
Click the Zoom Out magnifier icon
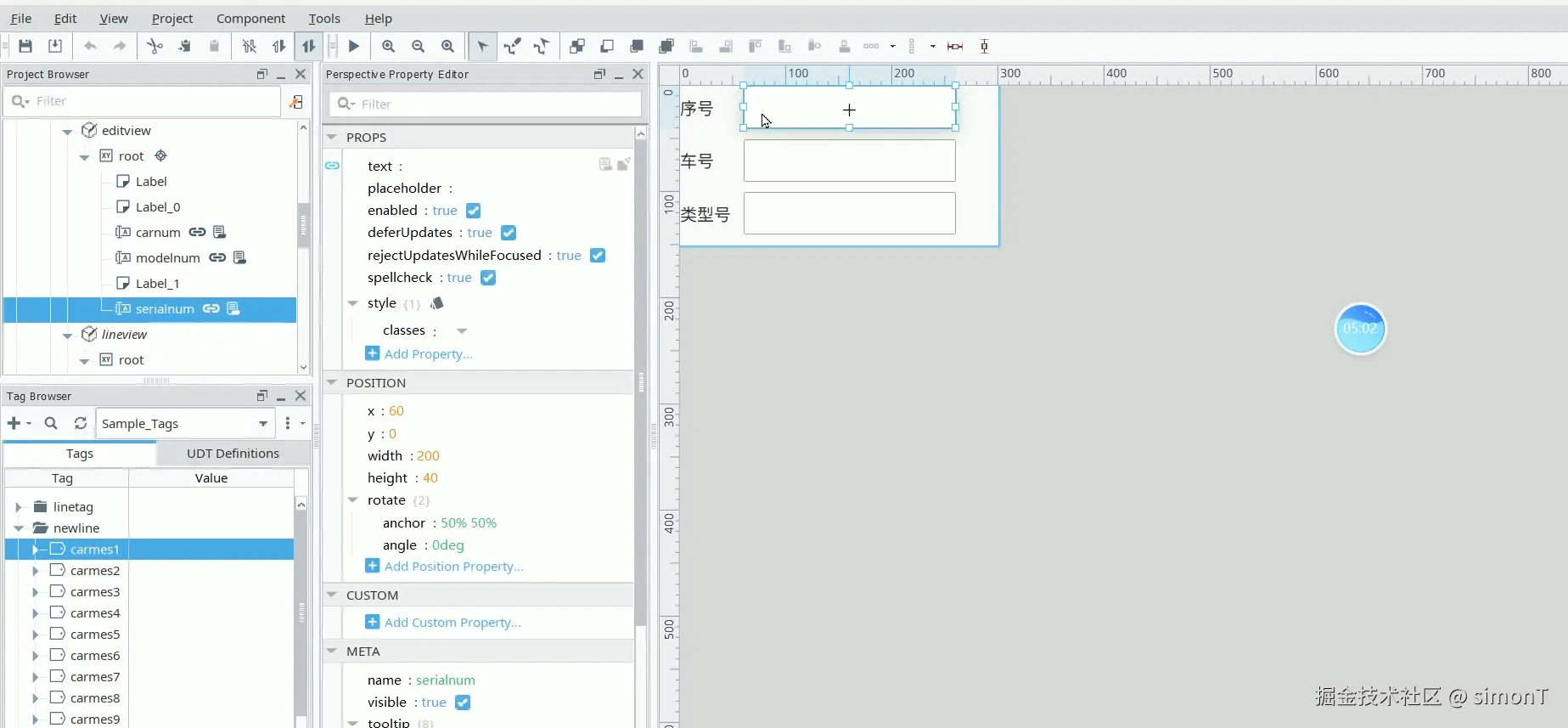(x=418, y=46)
